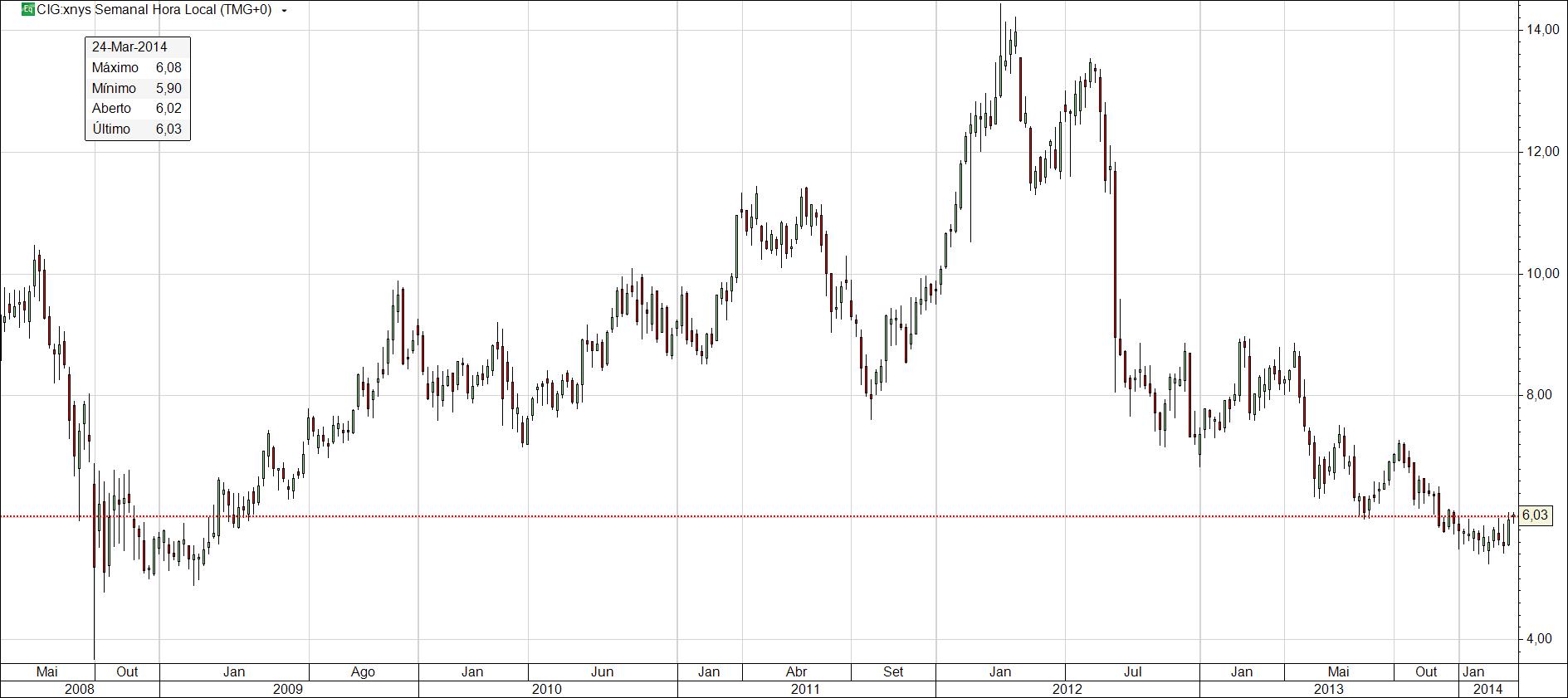This screenshot has width=1568, height=698.
Task: Click the Mínimo label in the info box
Action: coord(114,88)
